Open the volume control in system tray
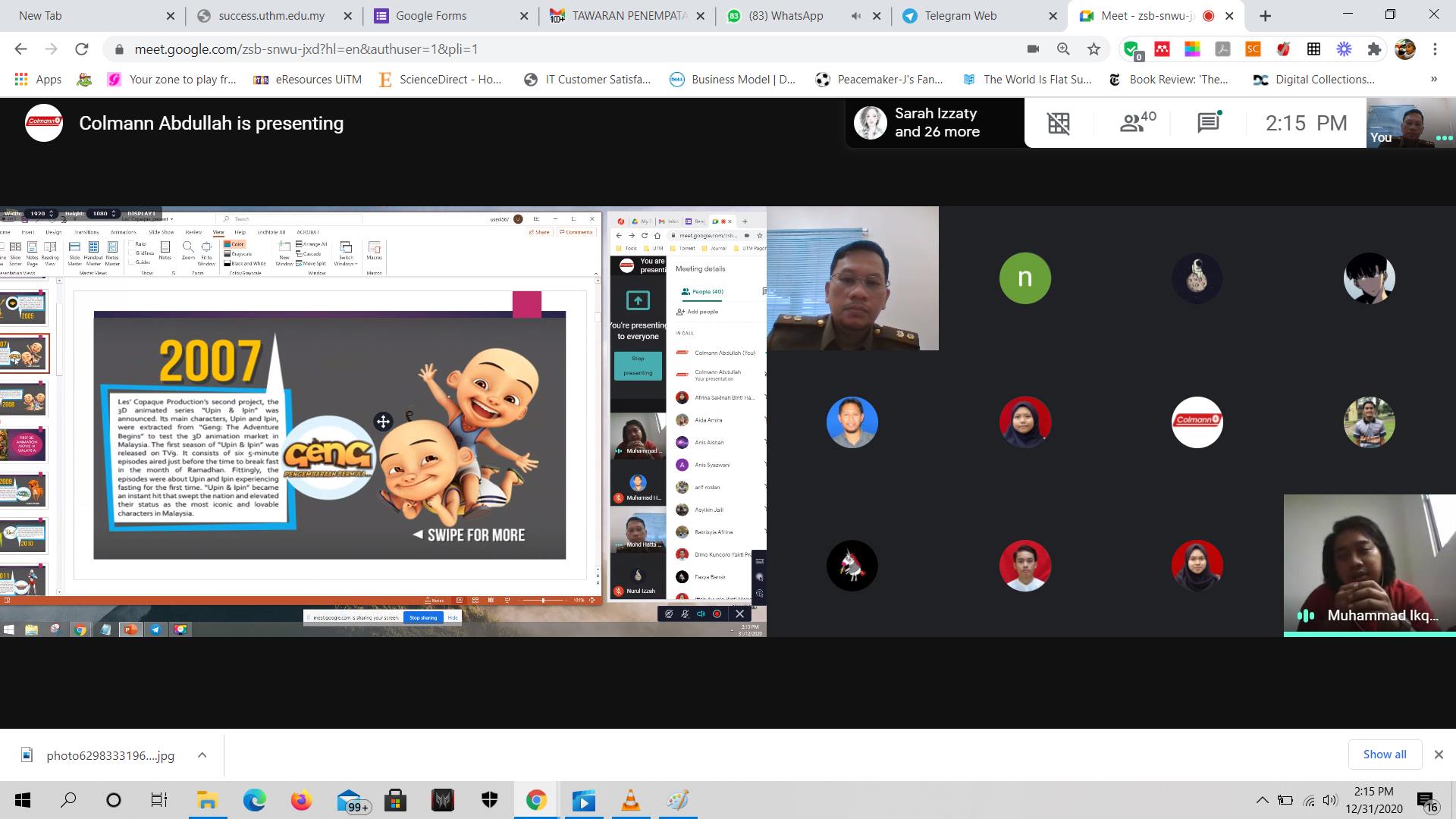This screenshot has height=819, width=1456. pos(1329,801)
